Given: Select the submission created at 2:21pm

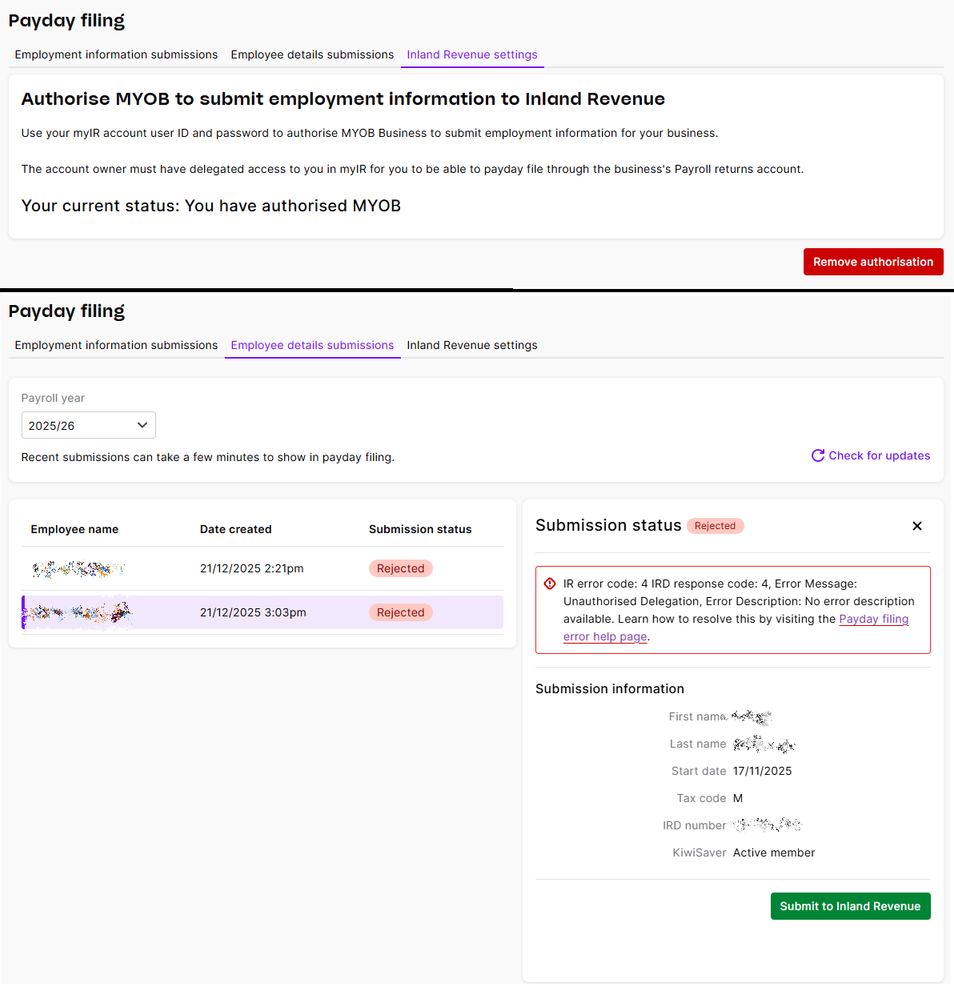Looking at the screenshot, I should 251,568.
